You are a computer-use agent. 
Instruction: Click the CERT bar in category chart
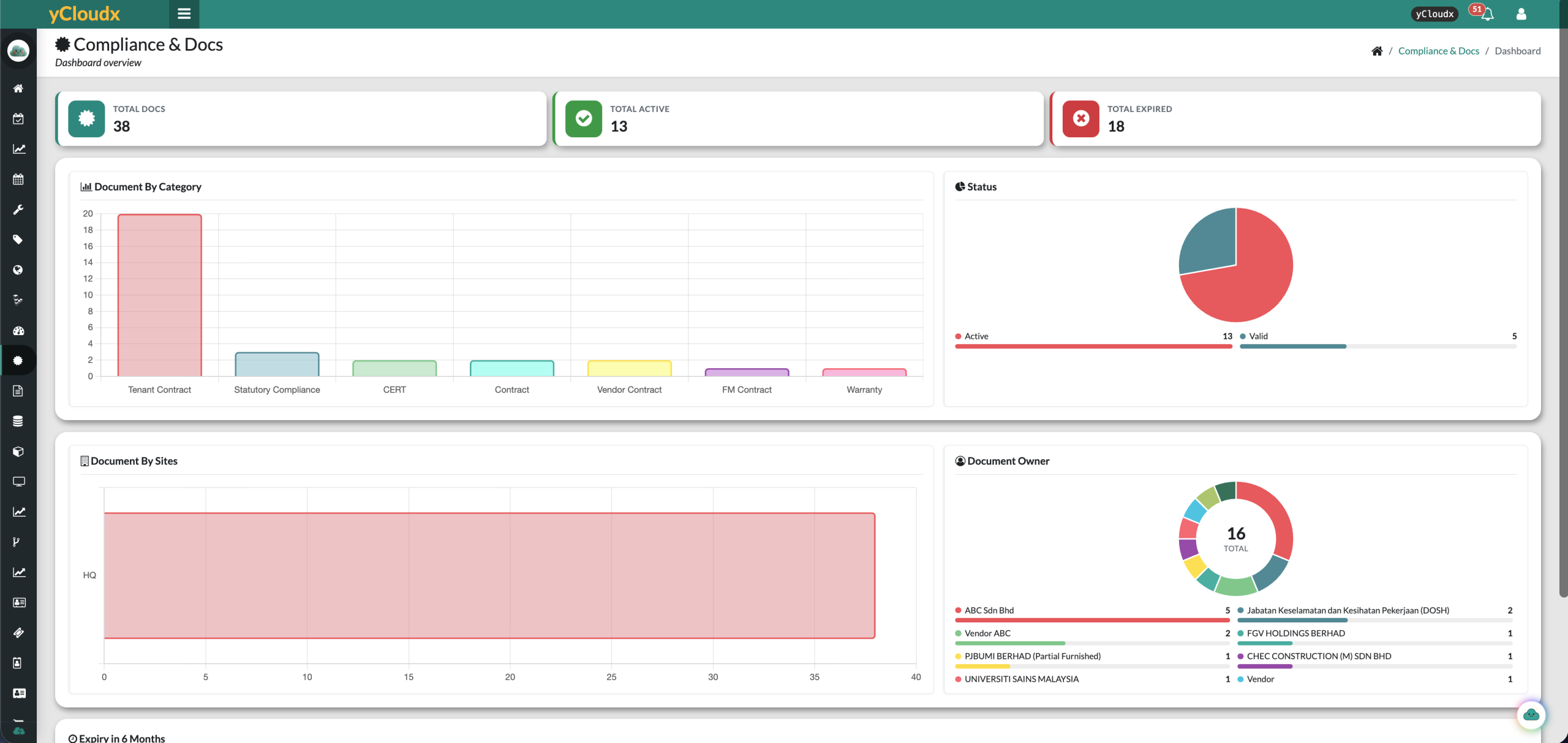(x=394, y=368)
